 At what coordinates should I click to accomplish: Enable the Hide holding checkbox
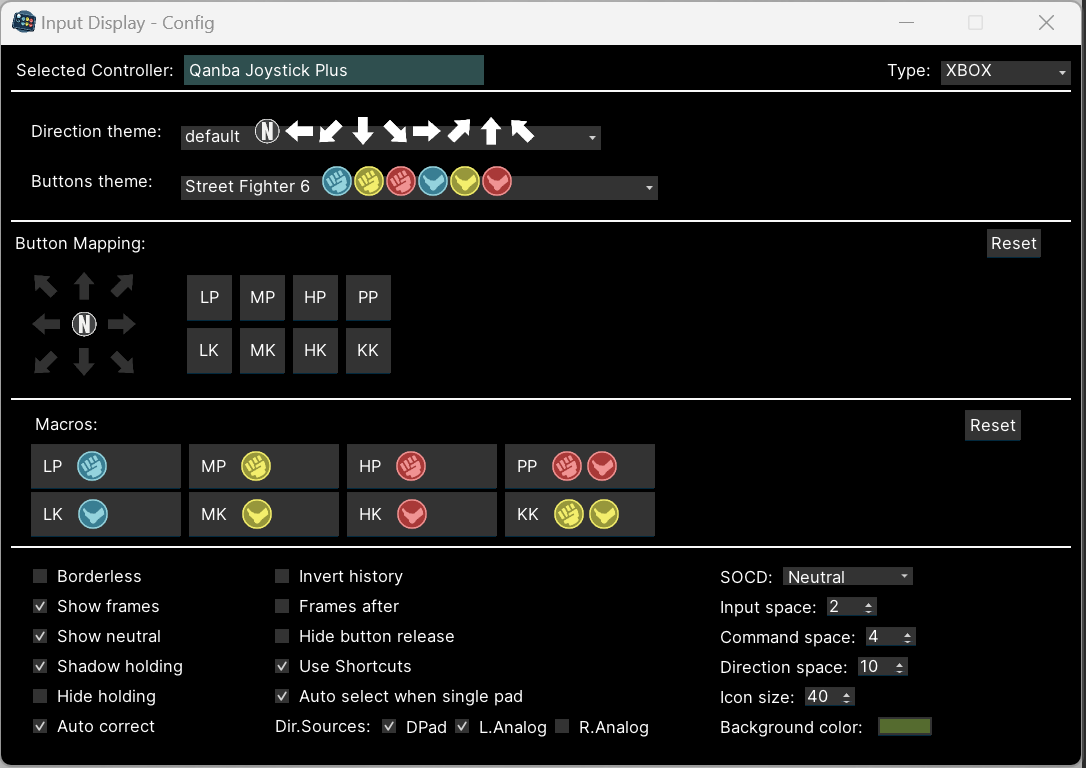click(40, 696)
